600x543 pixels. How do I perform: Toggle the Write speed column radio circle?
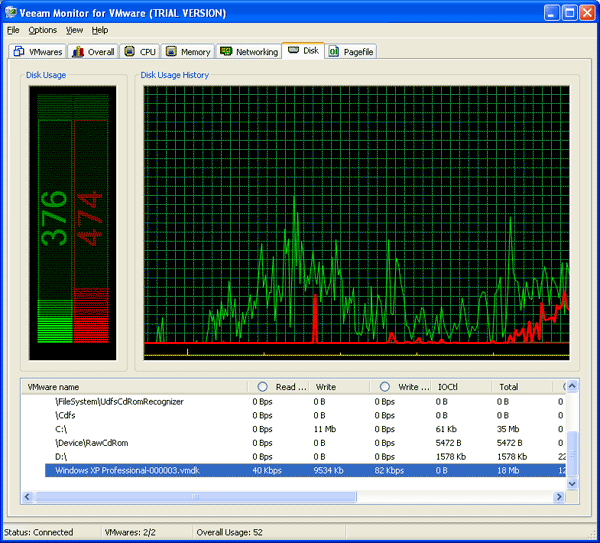(385, 387)
